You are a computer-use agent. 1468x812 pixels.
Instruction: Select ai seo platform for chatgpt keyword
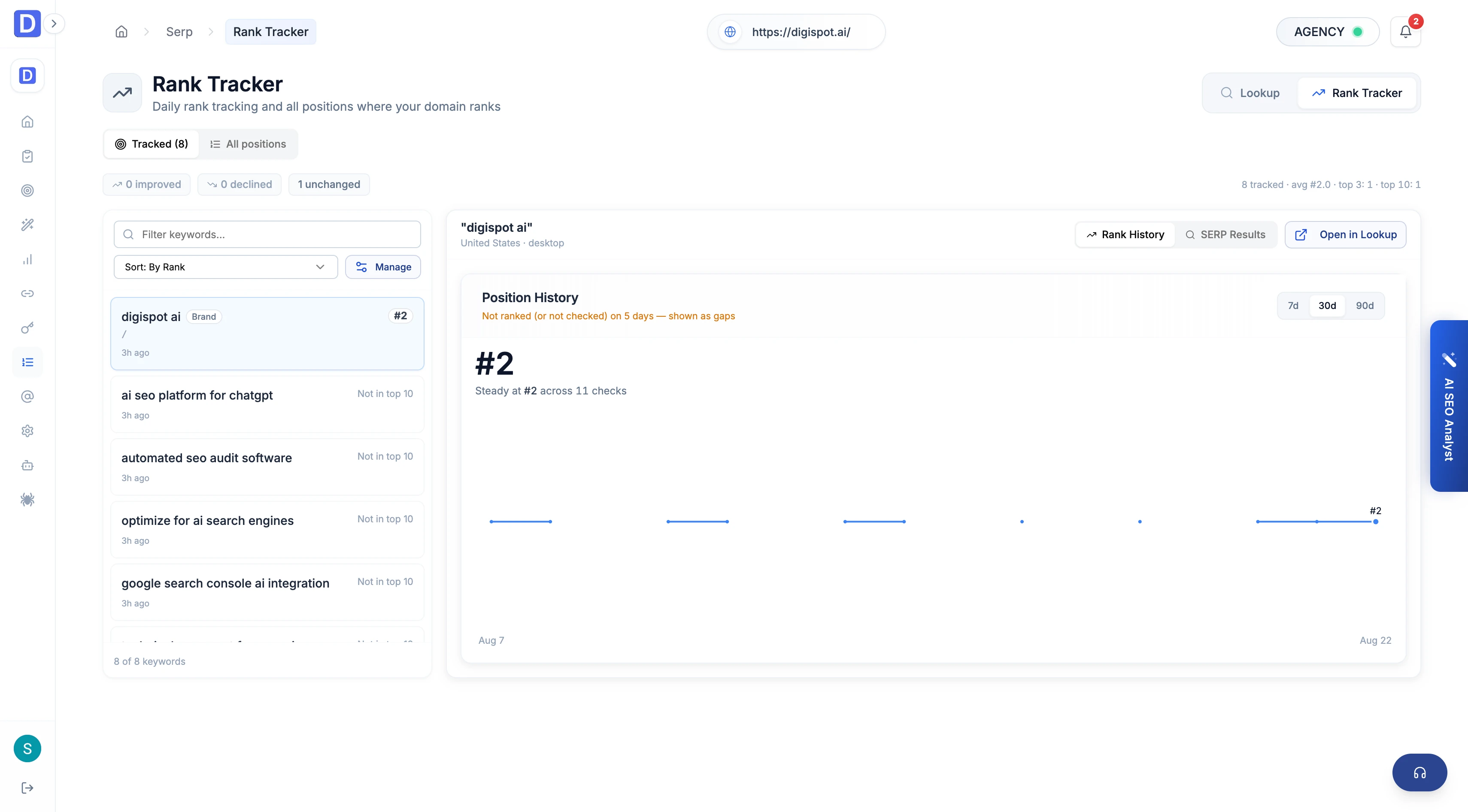pos(267,404)
